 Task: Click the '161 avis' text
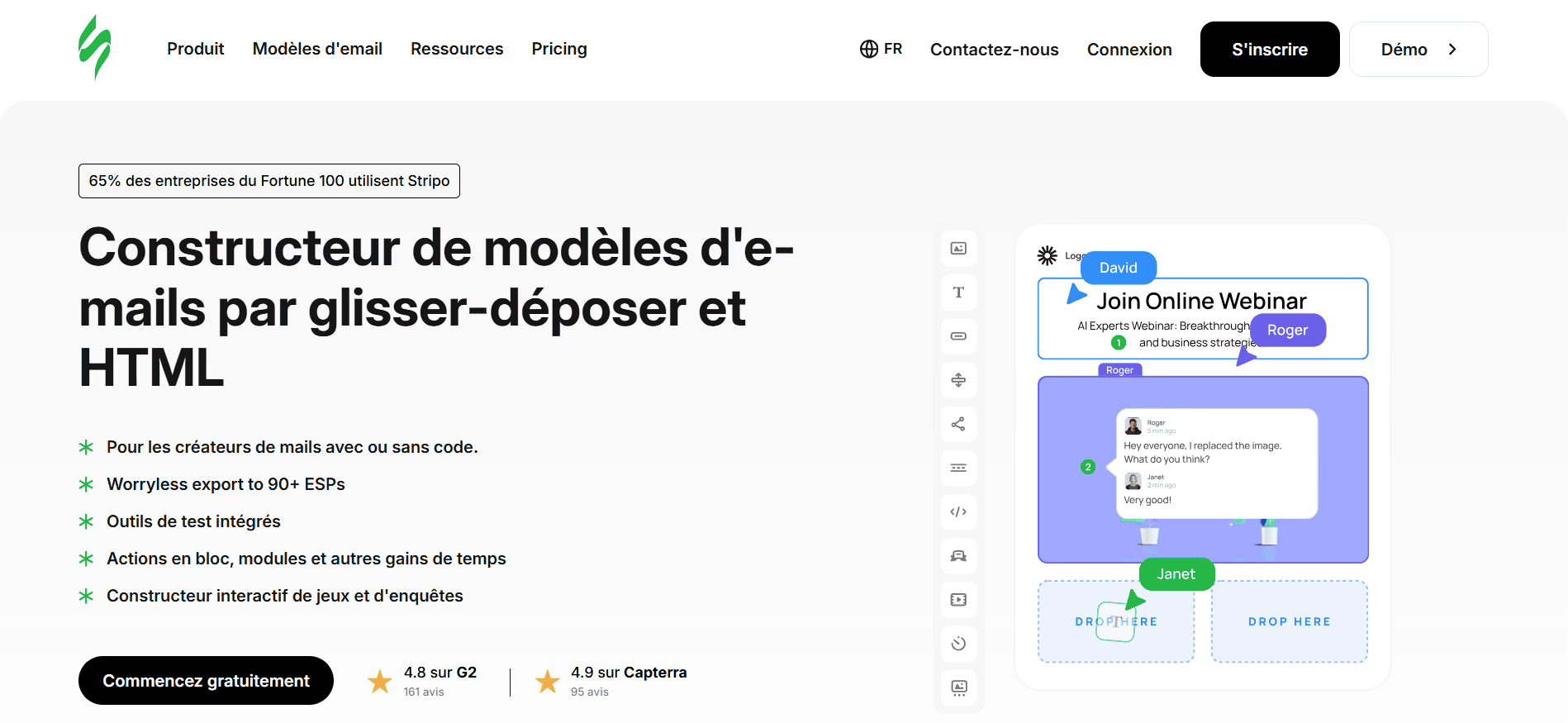pyautogui.click(x=424, y=692)
